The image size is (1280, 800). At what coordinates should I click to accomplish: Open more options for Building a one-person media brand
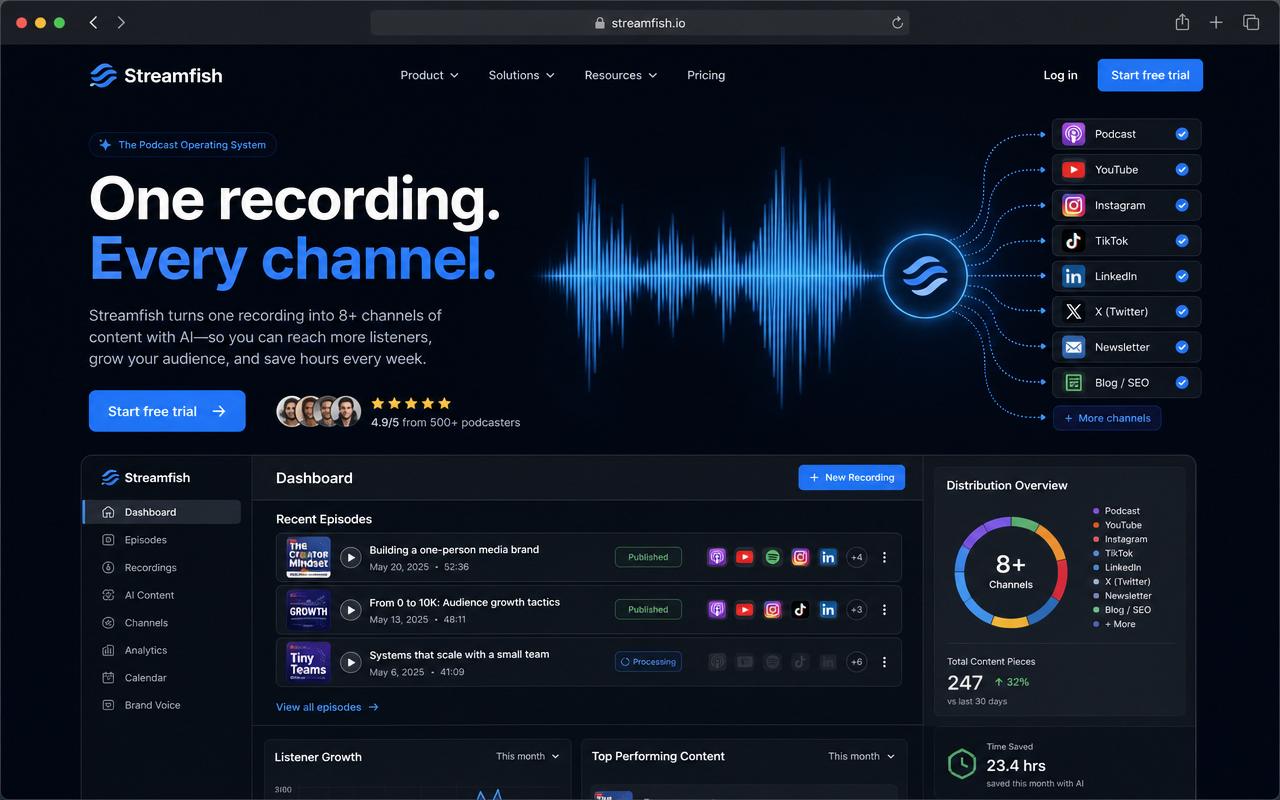(x=884, y=557)
